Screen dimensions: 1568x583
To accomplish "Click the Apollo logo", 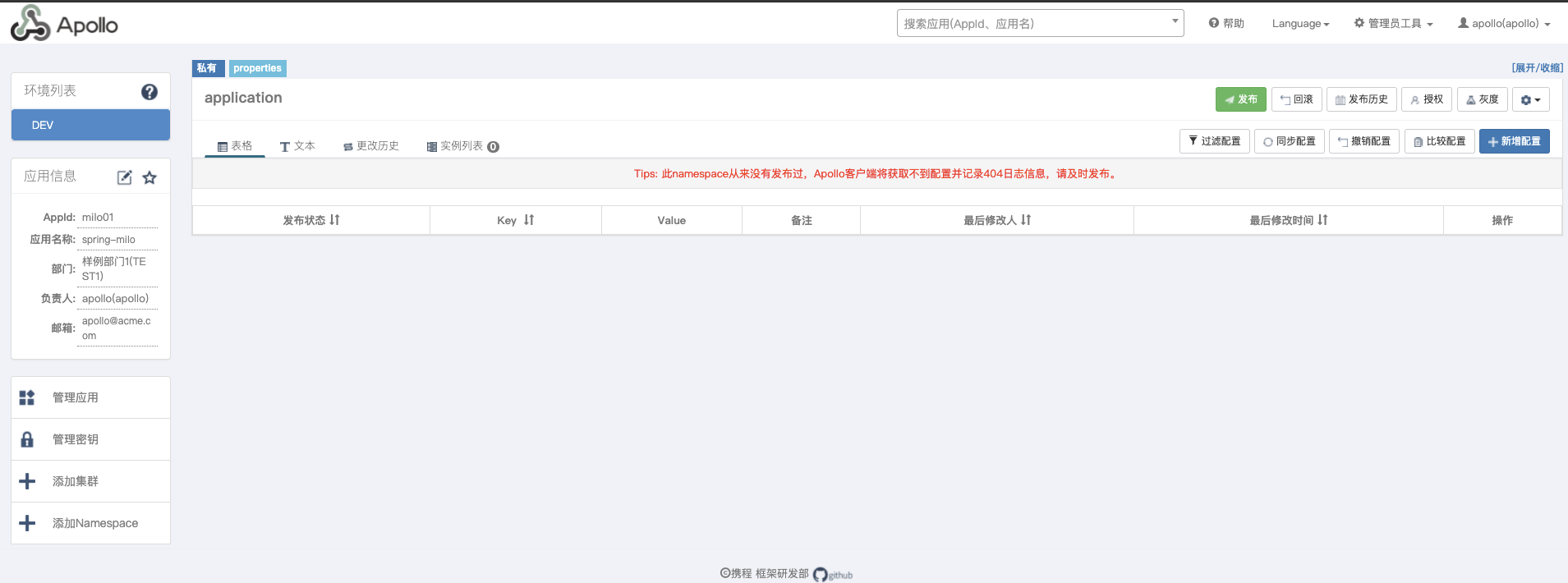I will point(64,23).
